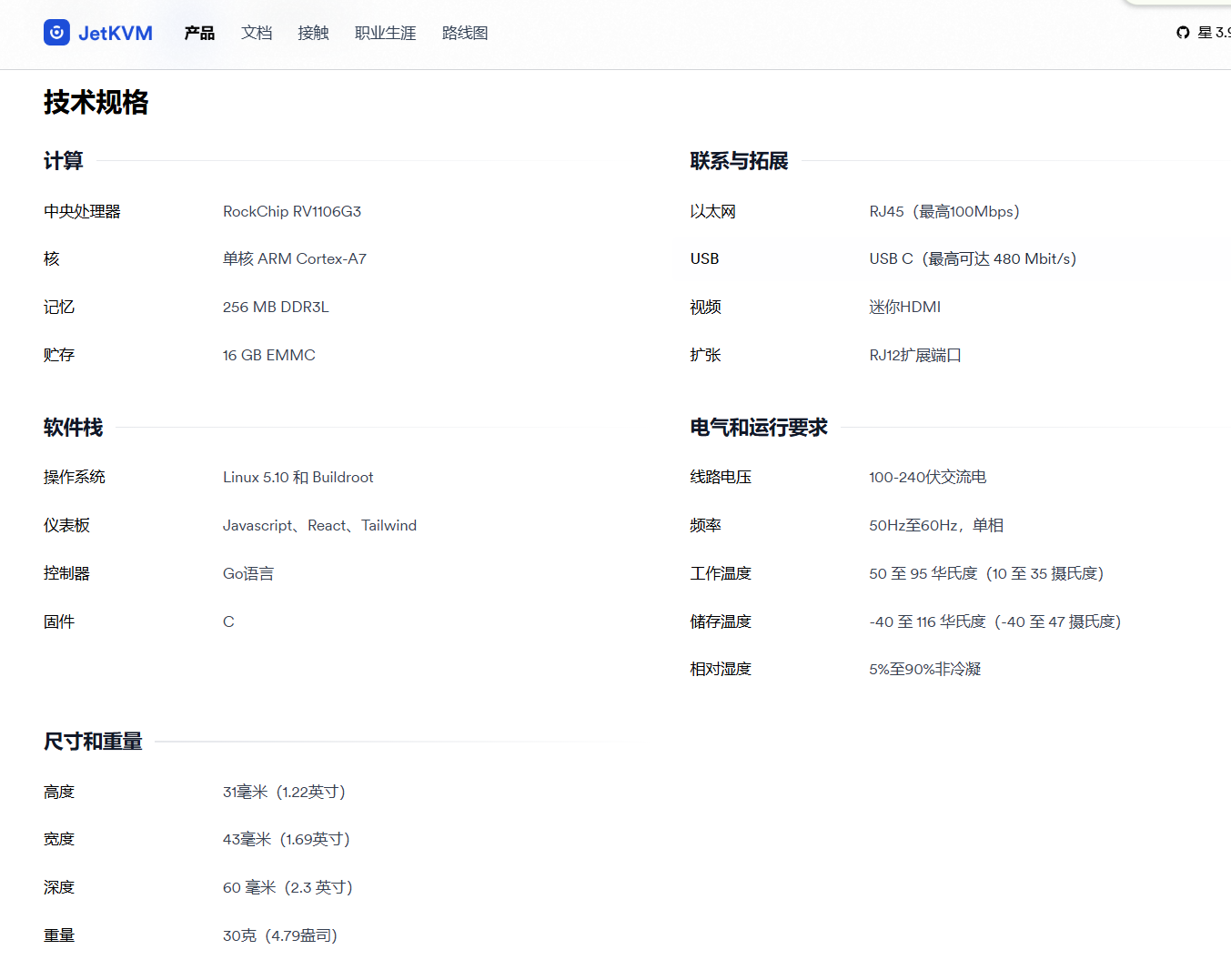
Task: Navigate to 路线图
Action: click(465, 33)
